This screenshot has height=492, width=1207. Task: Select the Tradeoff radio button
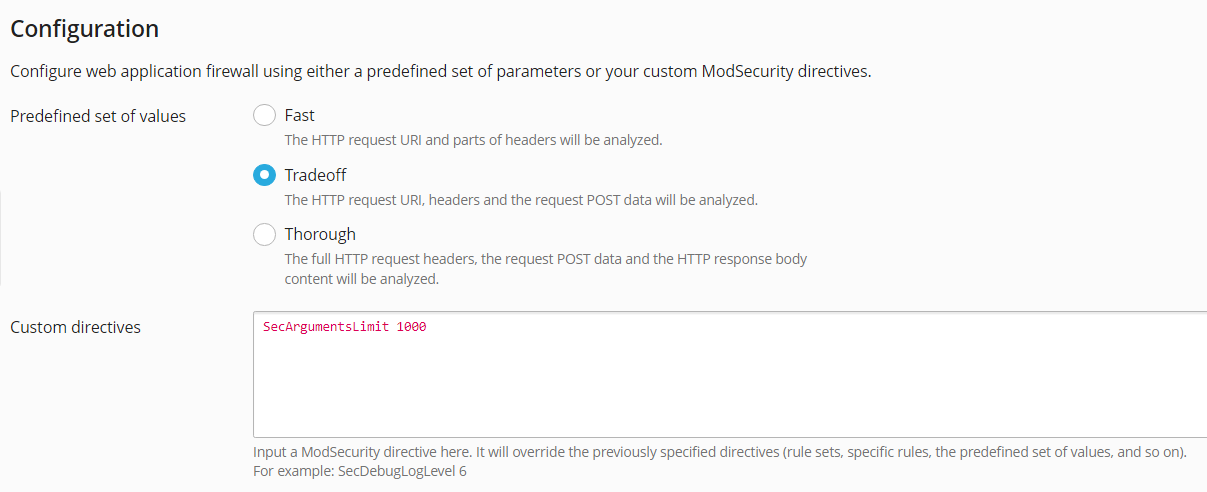click(x=264, y=175)
